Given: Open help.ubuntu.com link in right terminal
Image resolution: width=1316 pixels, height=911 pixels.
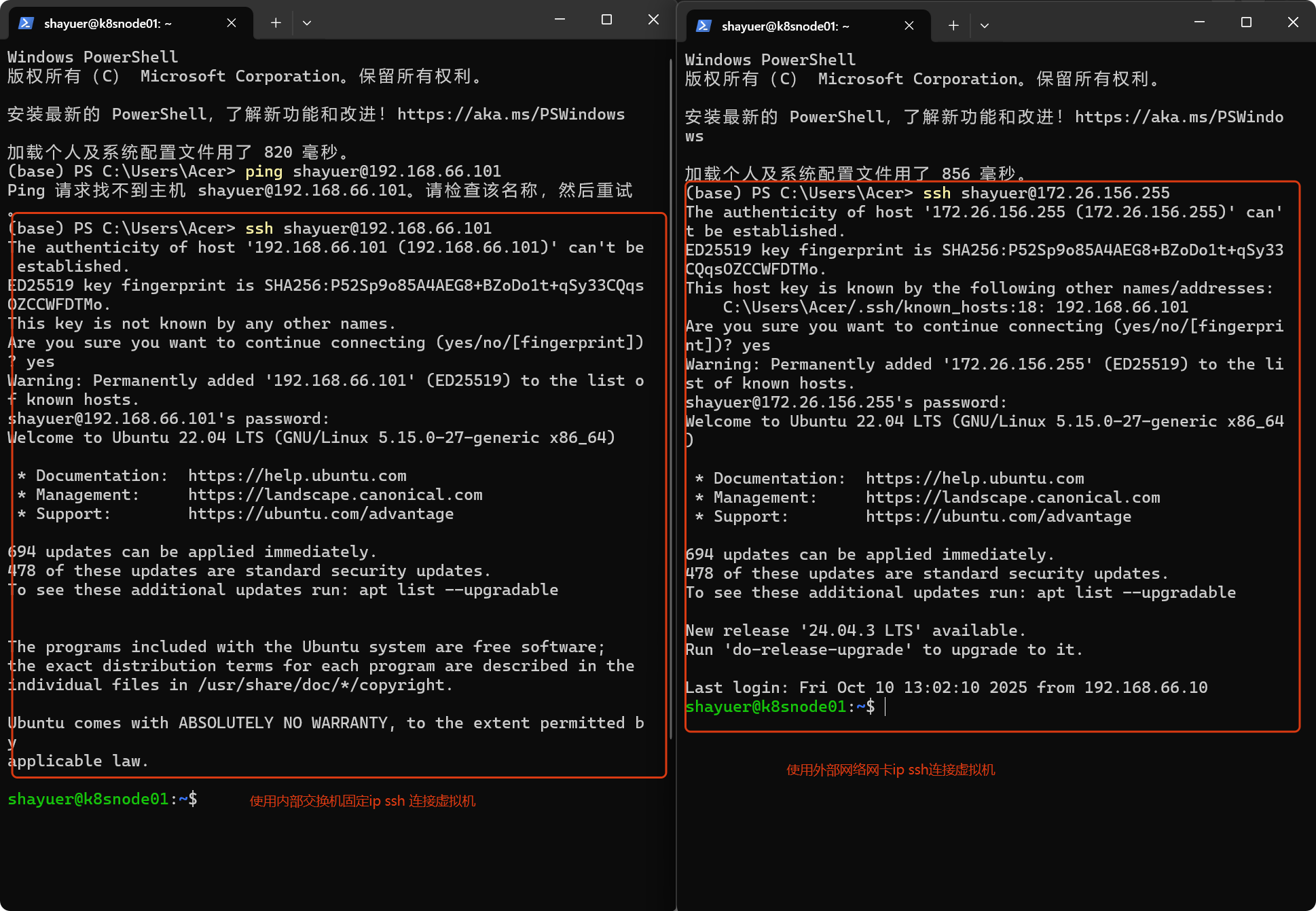Looking at the screenshot, I should point(974,478).
